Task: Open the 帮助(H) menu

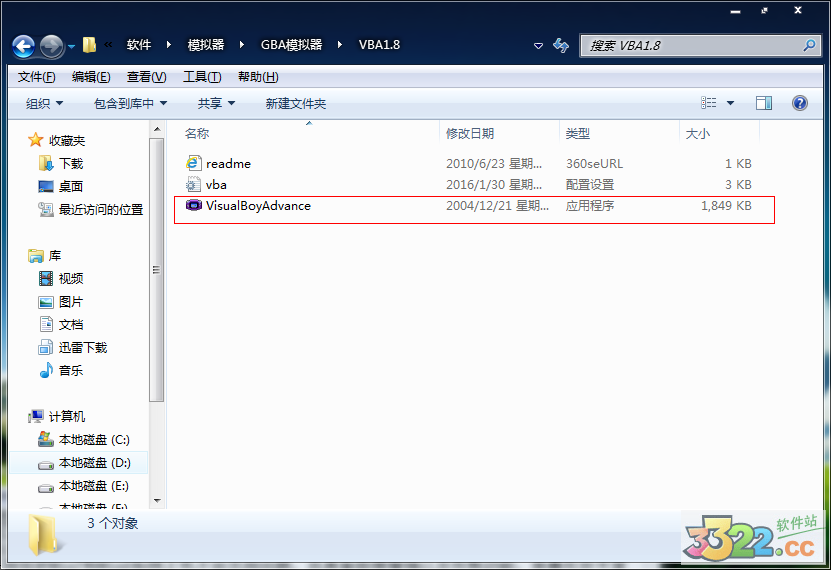Action: 258,77
